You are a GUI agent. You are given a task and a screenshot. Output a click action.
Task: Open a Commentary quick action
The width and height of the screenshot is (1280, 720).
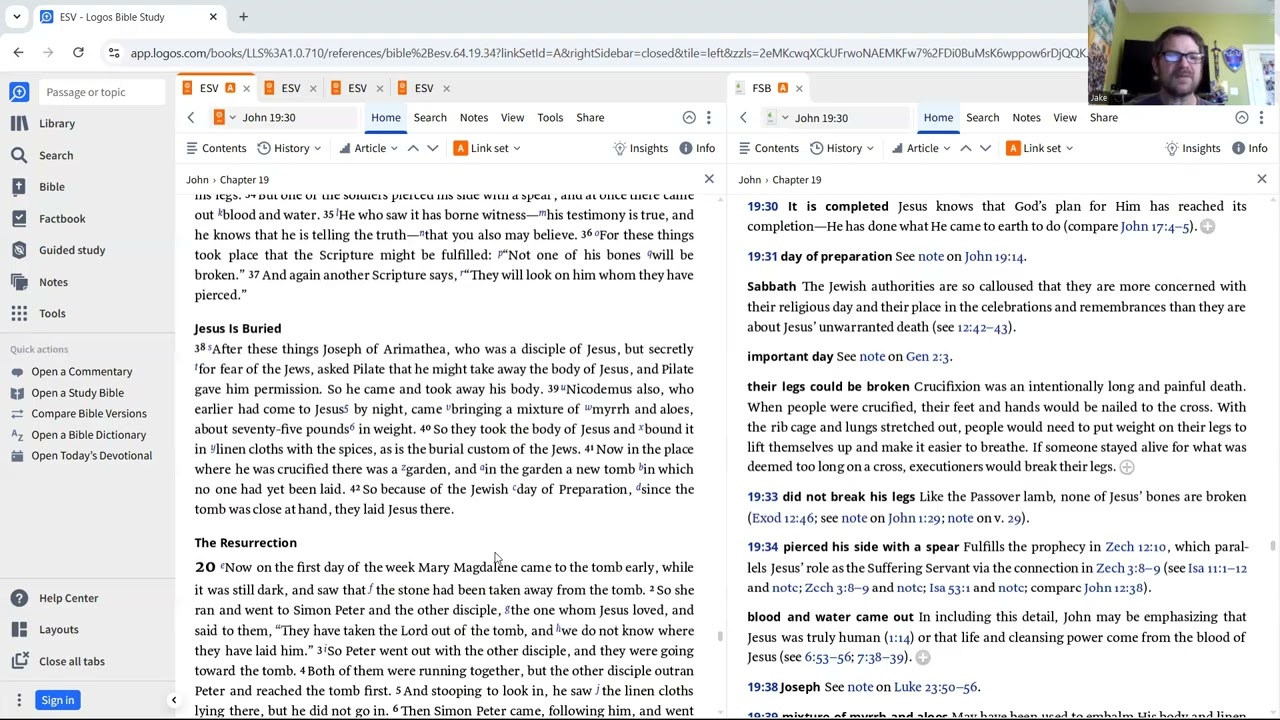[81, 372]
